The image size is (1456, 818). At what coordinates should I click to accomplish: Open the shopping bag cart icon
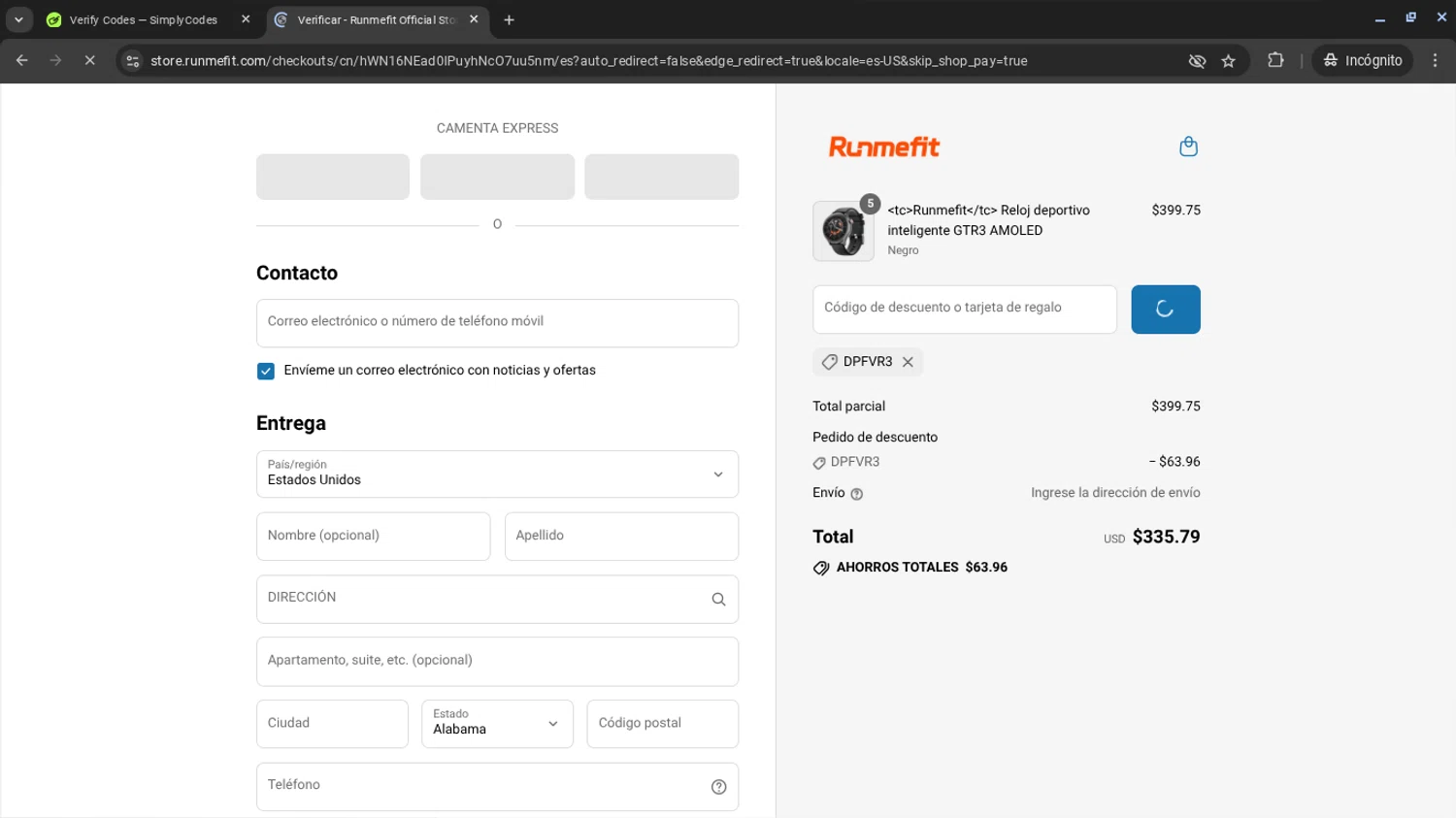(x=1188, y=147)
